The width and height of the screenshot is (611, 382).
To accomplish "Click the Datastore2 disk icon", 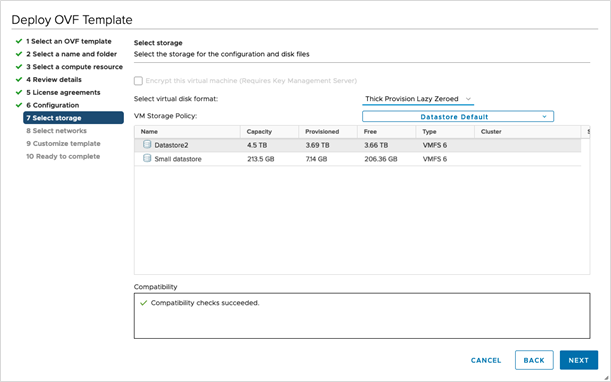I will point(147,145).
